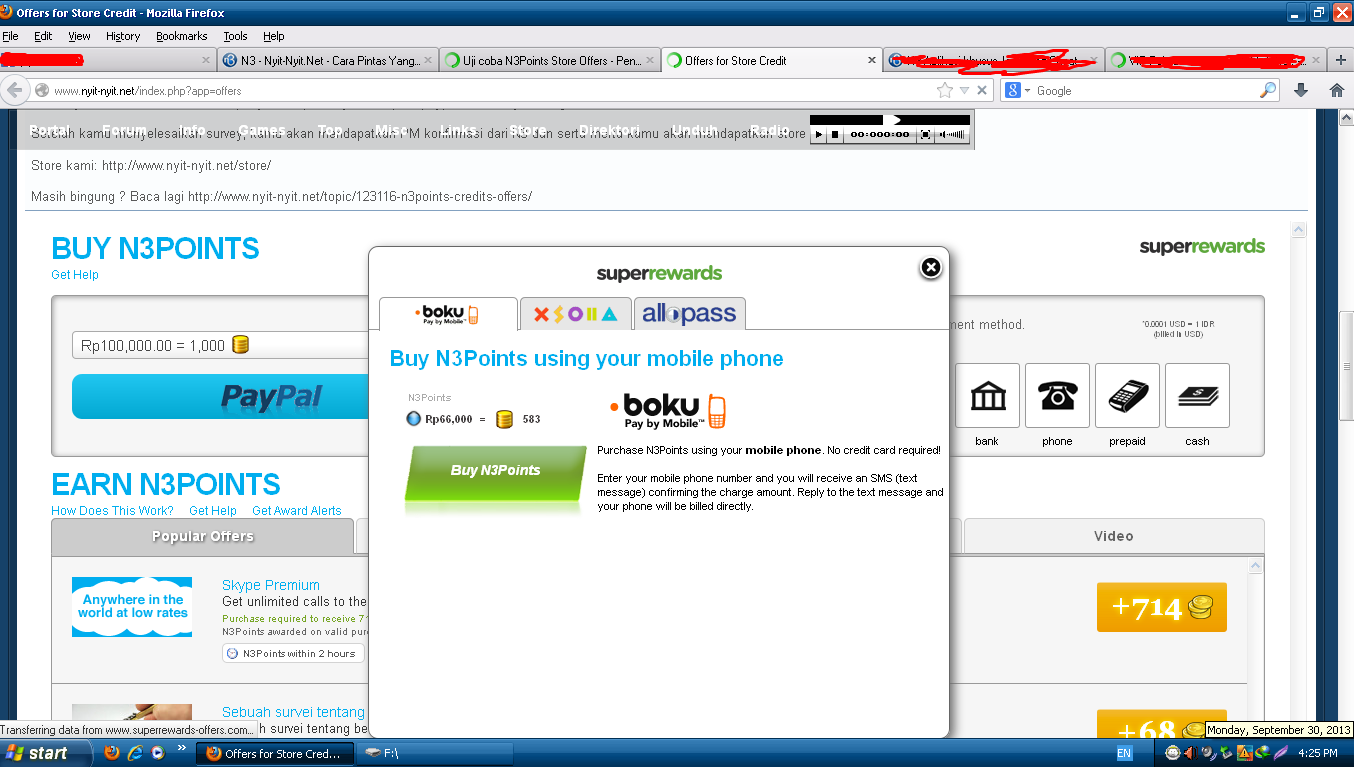1354x767 pixels.
Task: Click the +714 coins reward button
Action: [1161, 607]
